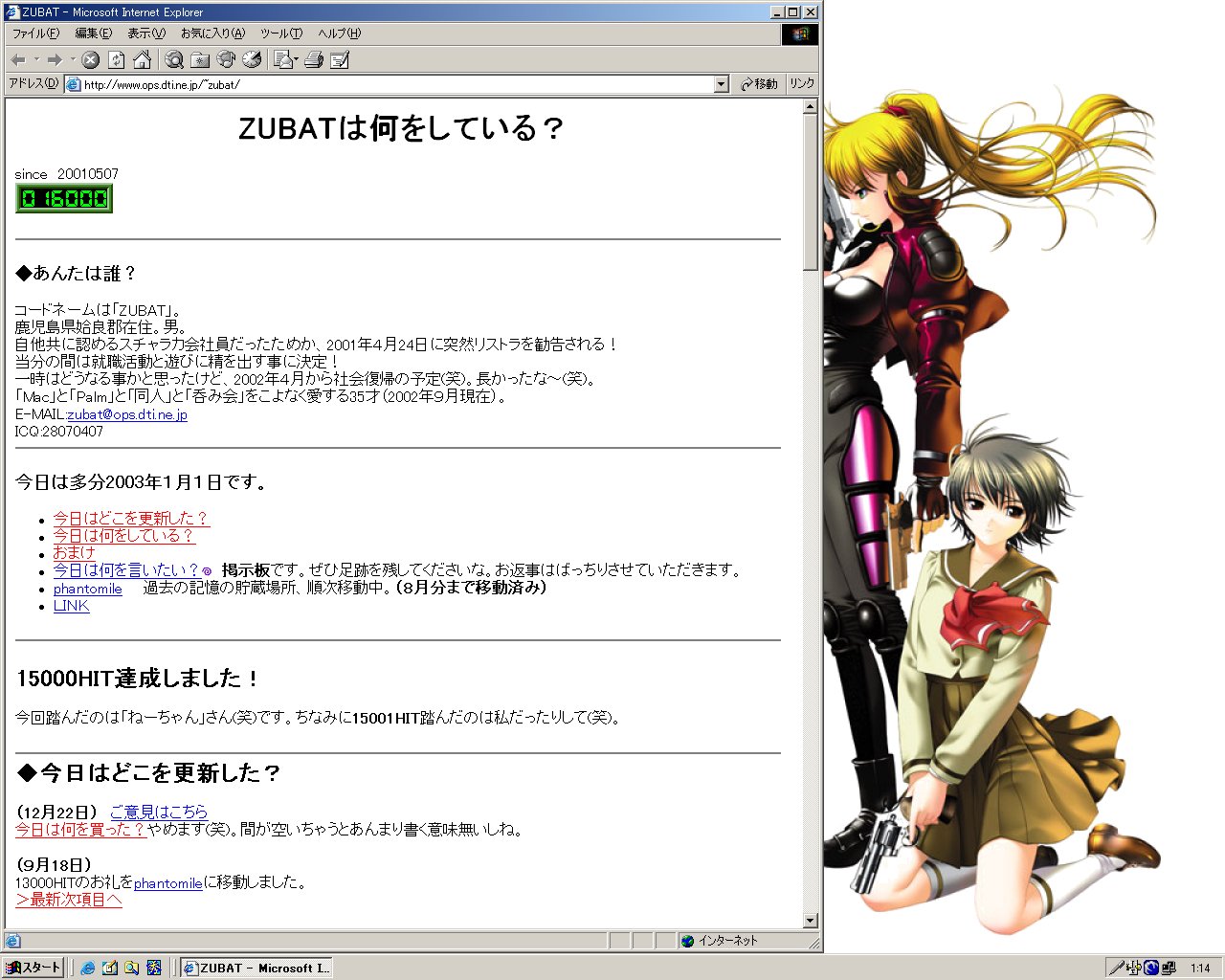The width and height of the screenshot is (1225, 980).
Task: Open the ファイル(F) menu
Action: pyautogui.click(x=35, y=33)
